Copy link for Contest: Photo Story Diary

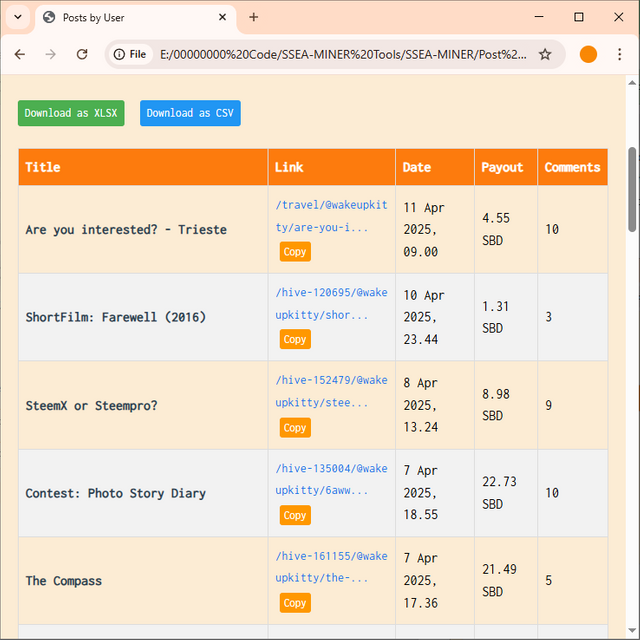(x=295, y=515)
